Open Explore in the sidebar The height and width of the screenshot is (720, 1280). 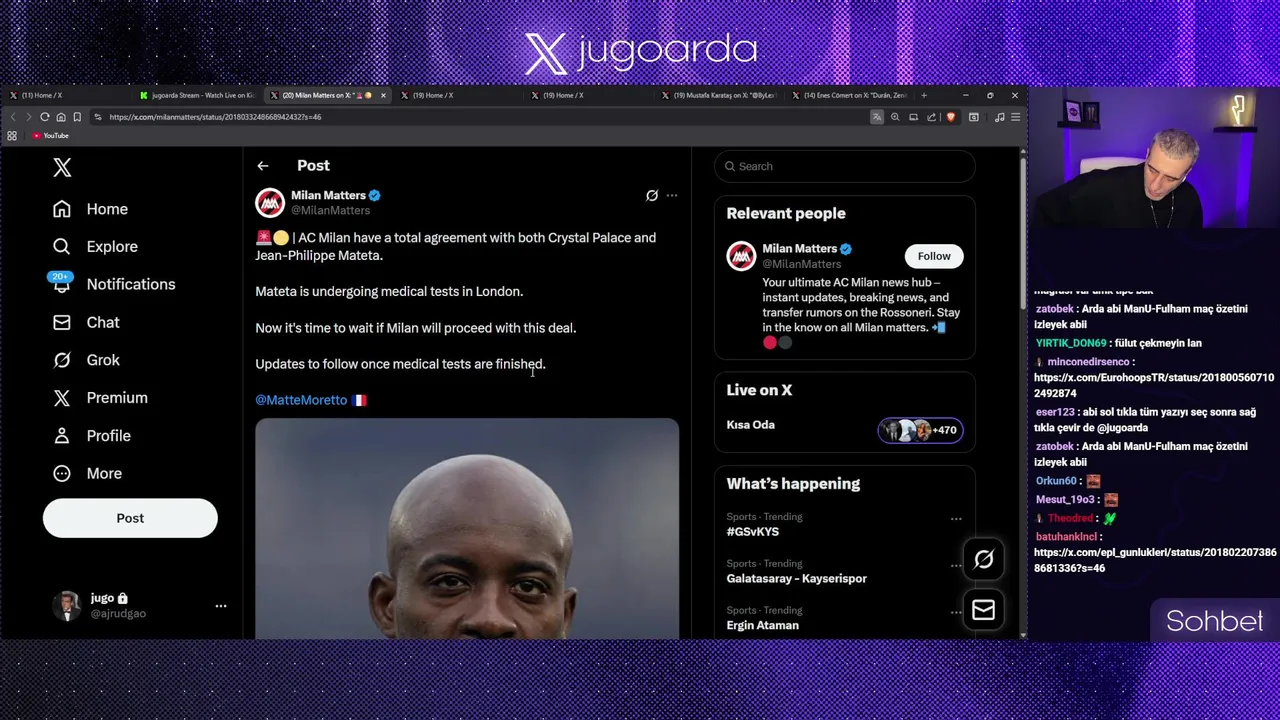(95, 247)
